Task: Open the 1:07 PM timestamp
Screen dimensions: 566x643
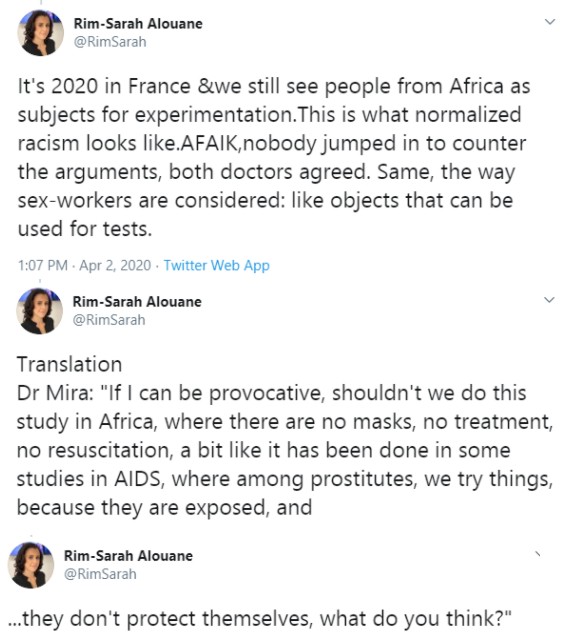Action: tap(43, 265)
